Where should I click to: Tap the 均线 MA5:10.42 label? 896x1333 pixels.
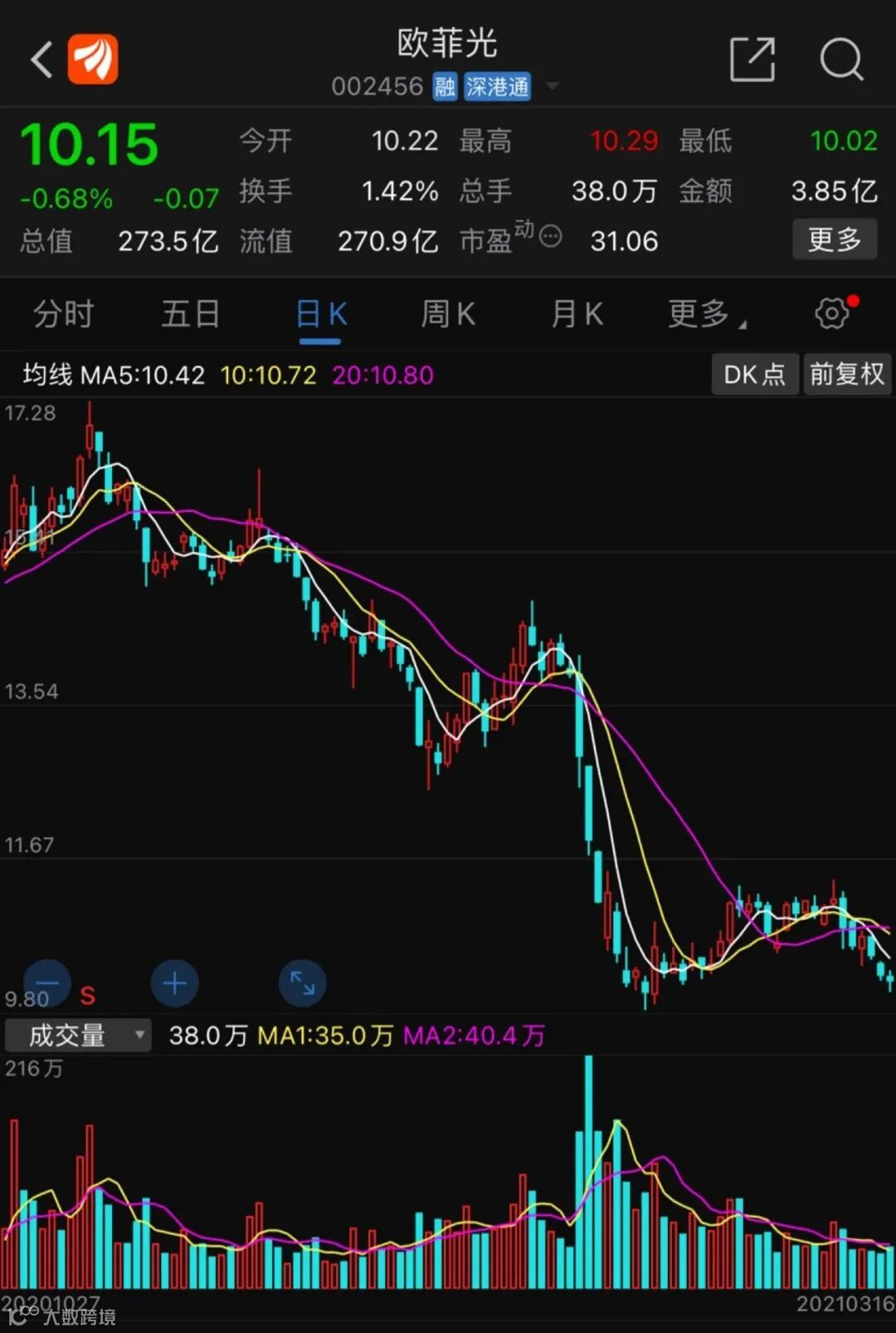114,375
